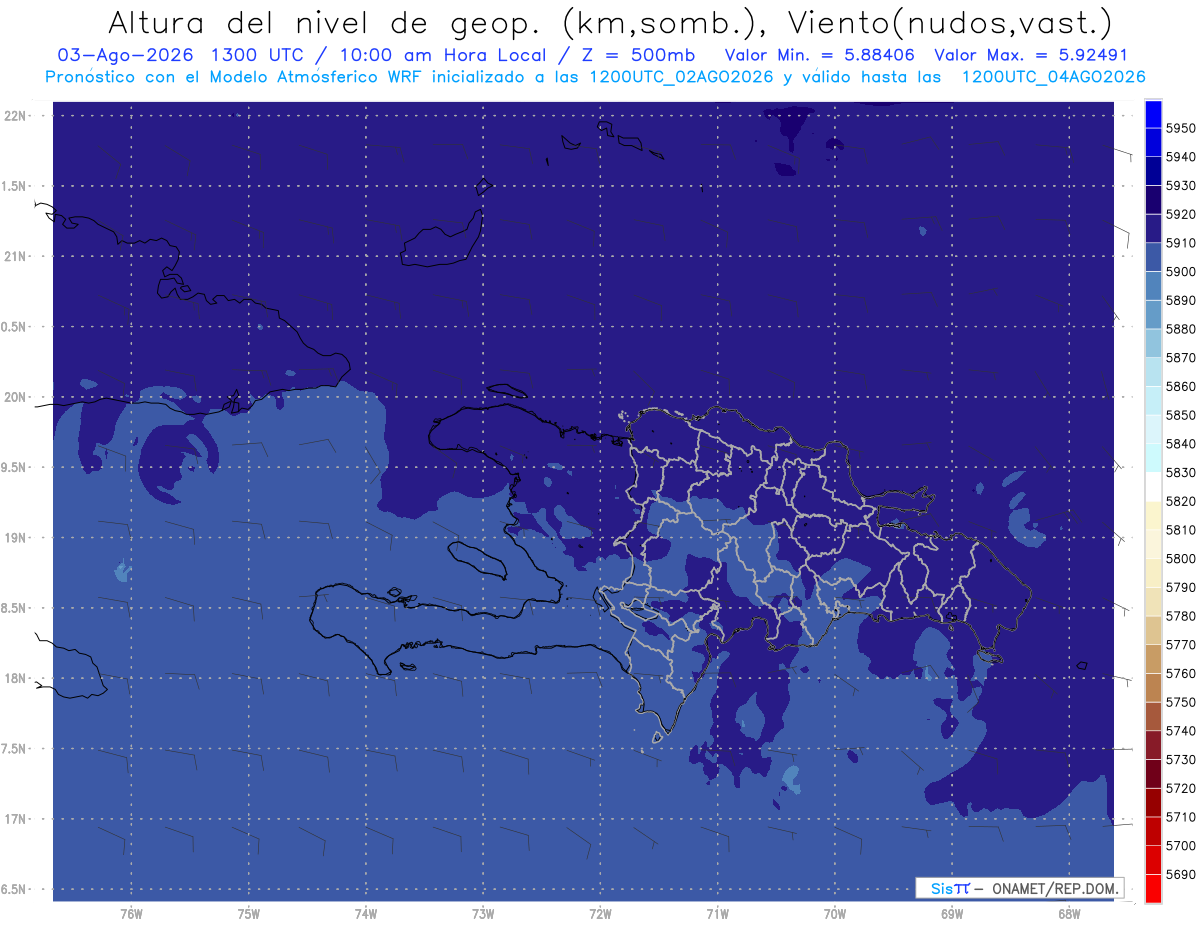This screenshot has height=927, width=1200.
Task: Click the '75W' longitude axis label
Action: (249, 914)
